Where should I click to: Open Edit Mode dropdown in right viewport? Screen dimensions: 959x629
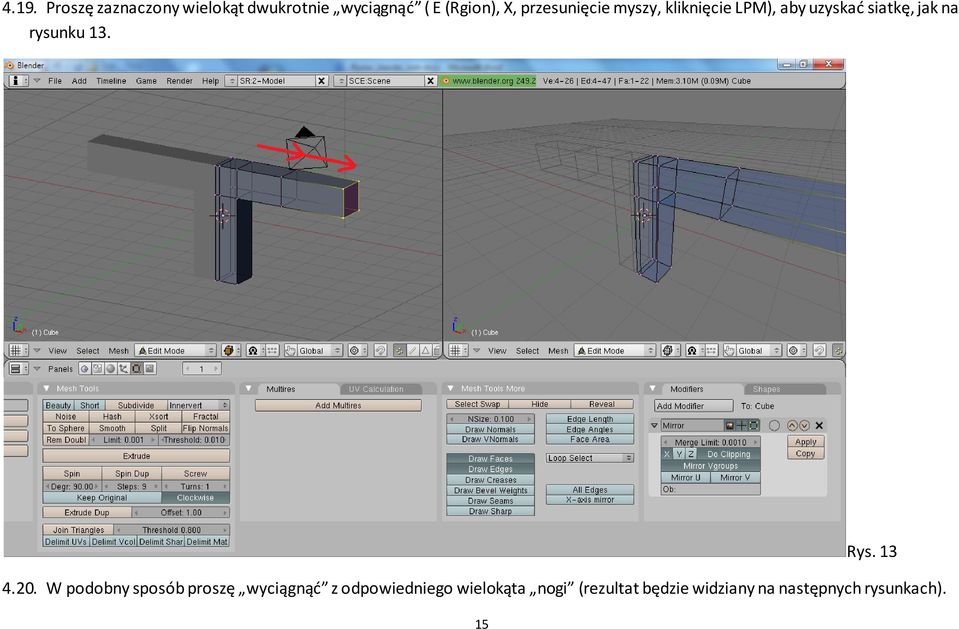pos(615,351)
